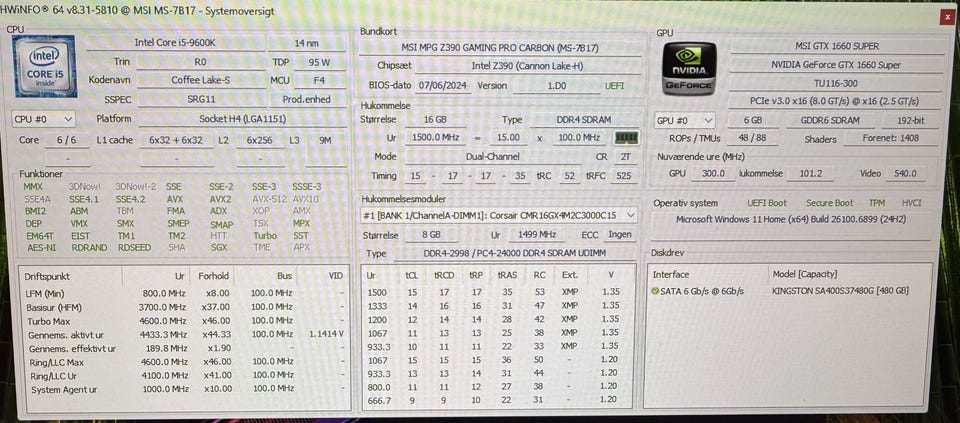The image size is (960, 423).
Task: Click the MSI GTX 1660 SUPER field
Action: tap(836, 46)
